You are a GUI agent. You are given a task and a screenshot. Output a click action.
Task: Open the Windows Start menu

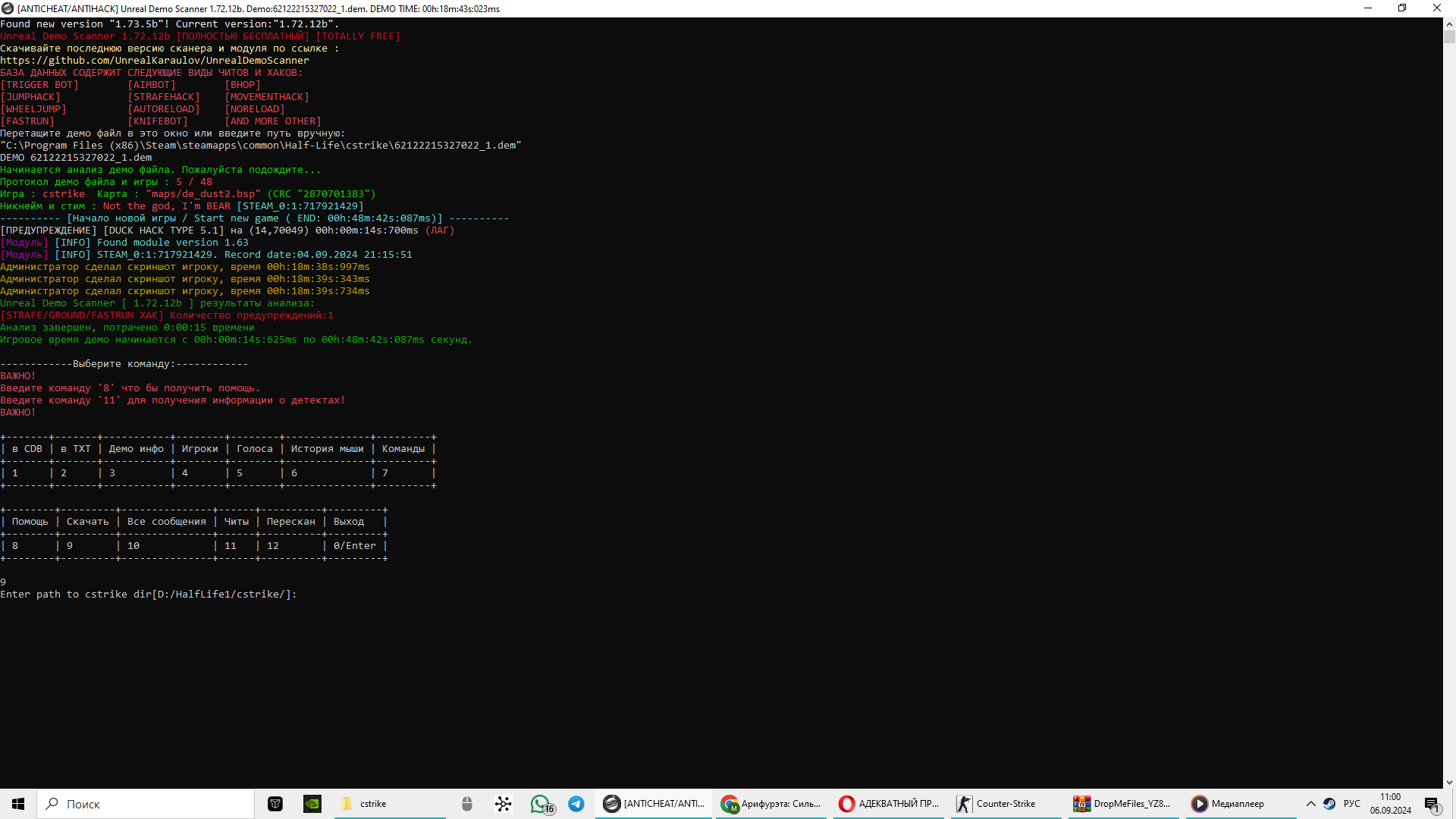[18, 804]
